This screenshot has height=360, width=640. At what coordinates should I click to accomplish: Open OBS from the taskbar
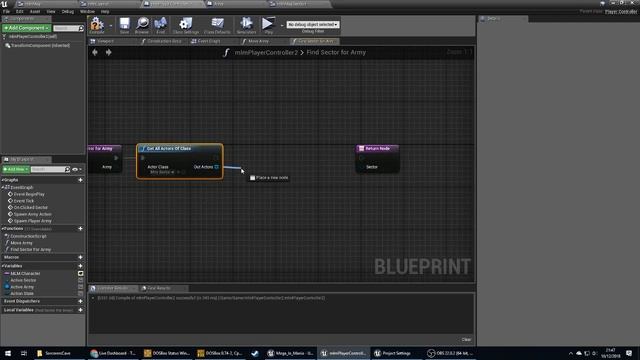450,353
